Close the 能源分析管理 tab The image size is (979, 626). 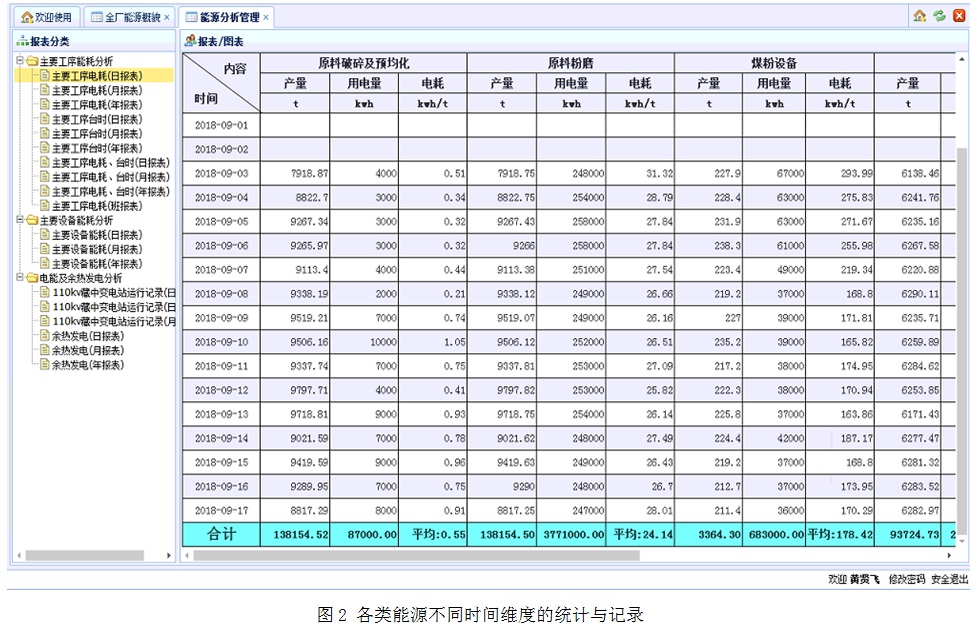pyautogui.click(x=266, y=18)
